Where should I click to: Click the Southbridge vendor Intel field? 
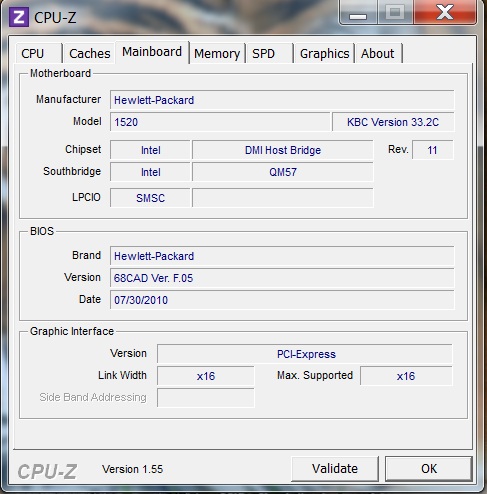point(150,172)
